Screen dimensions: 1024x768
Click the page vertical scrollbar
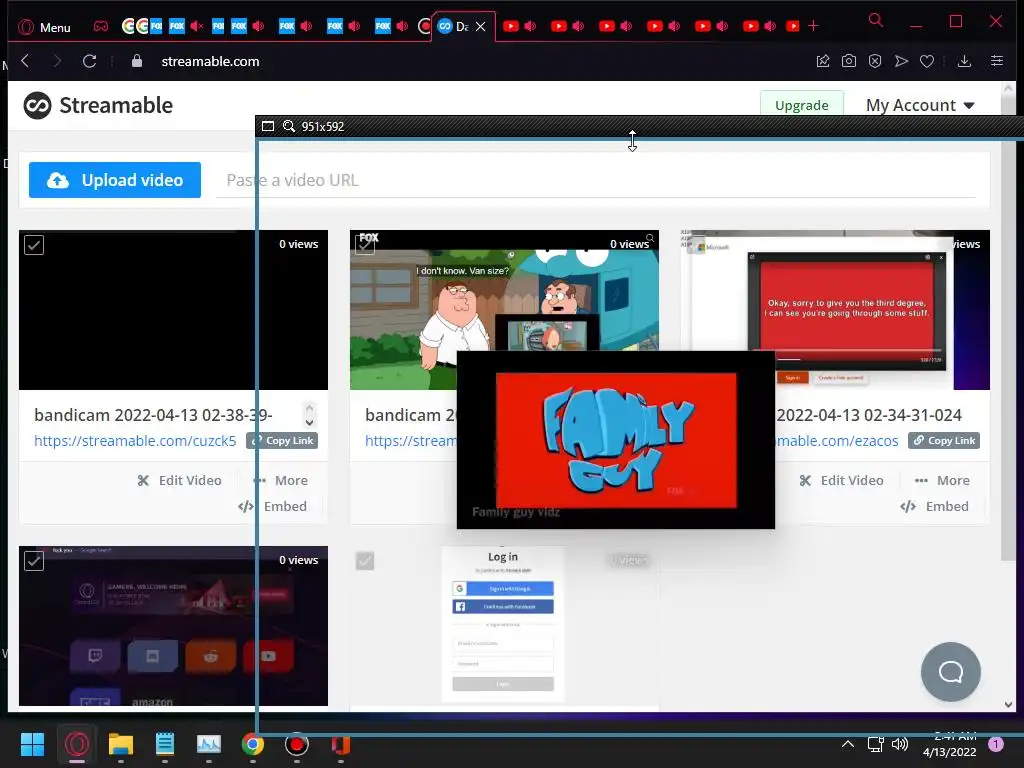(1008, 327)
